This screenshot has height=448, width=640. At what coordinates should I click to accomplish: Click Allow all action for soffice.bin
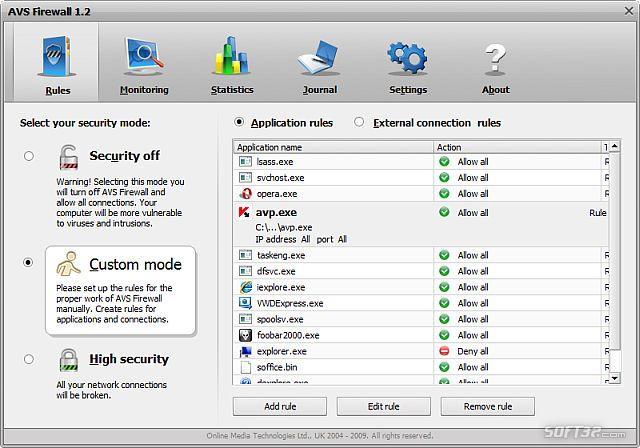[473, 367]
